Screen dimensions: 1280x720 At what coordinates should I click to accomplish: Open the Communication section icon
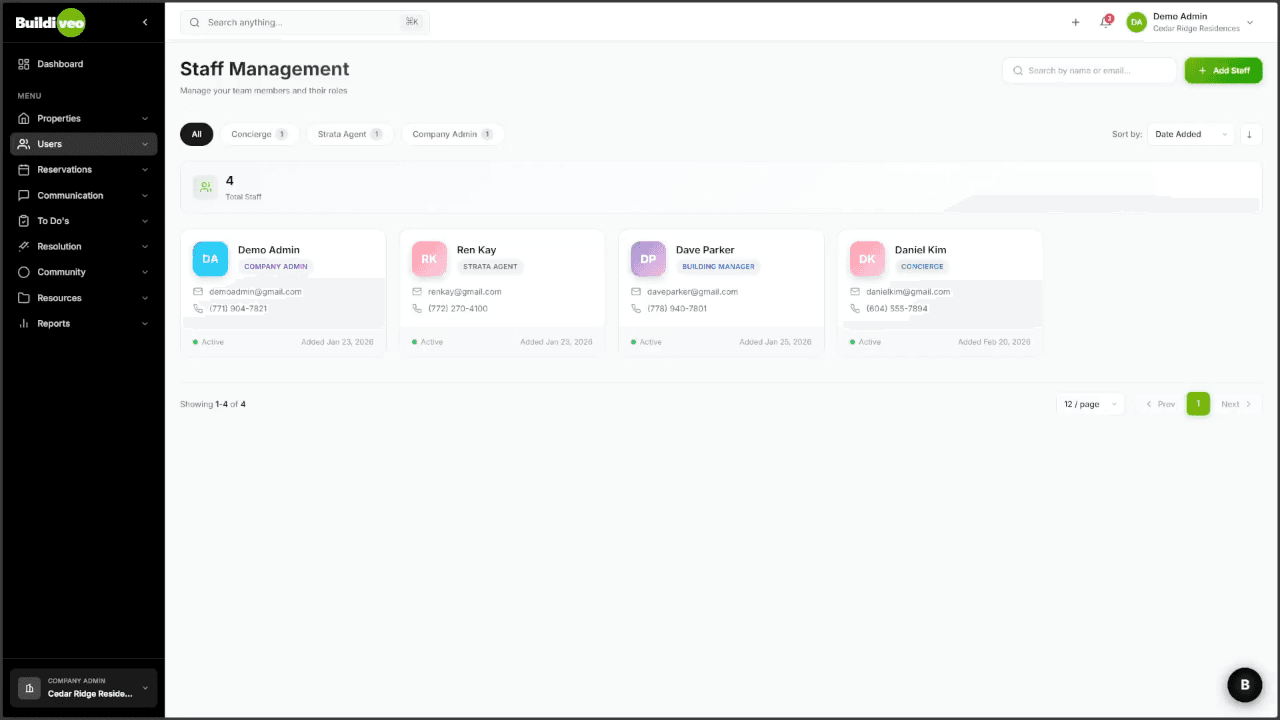click(x=23, y=195)
